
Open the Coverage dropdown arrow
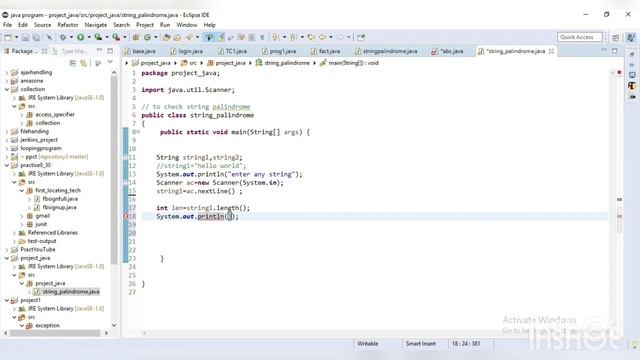(107, 37)
